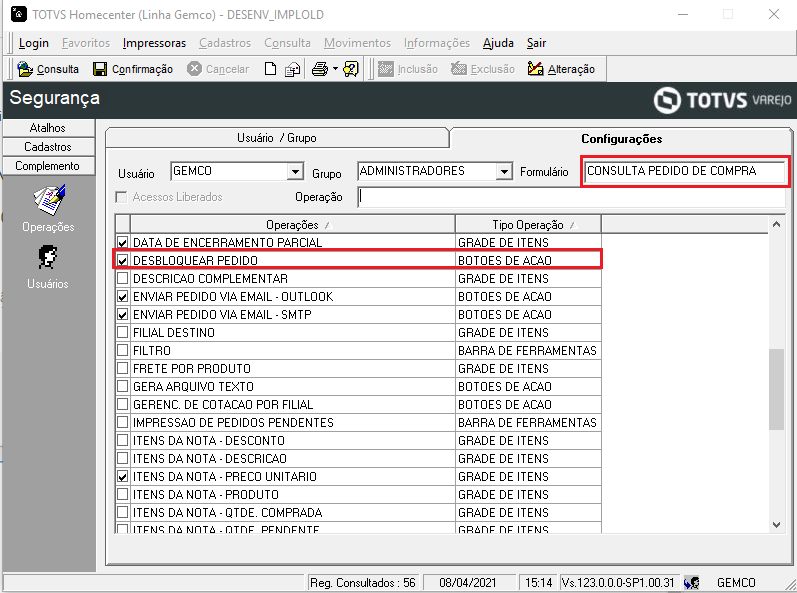Switch to the Configurações tab
The image size is (797, 593).
pos(621,138)
